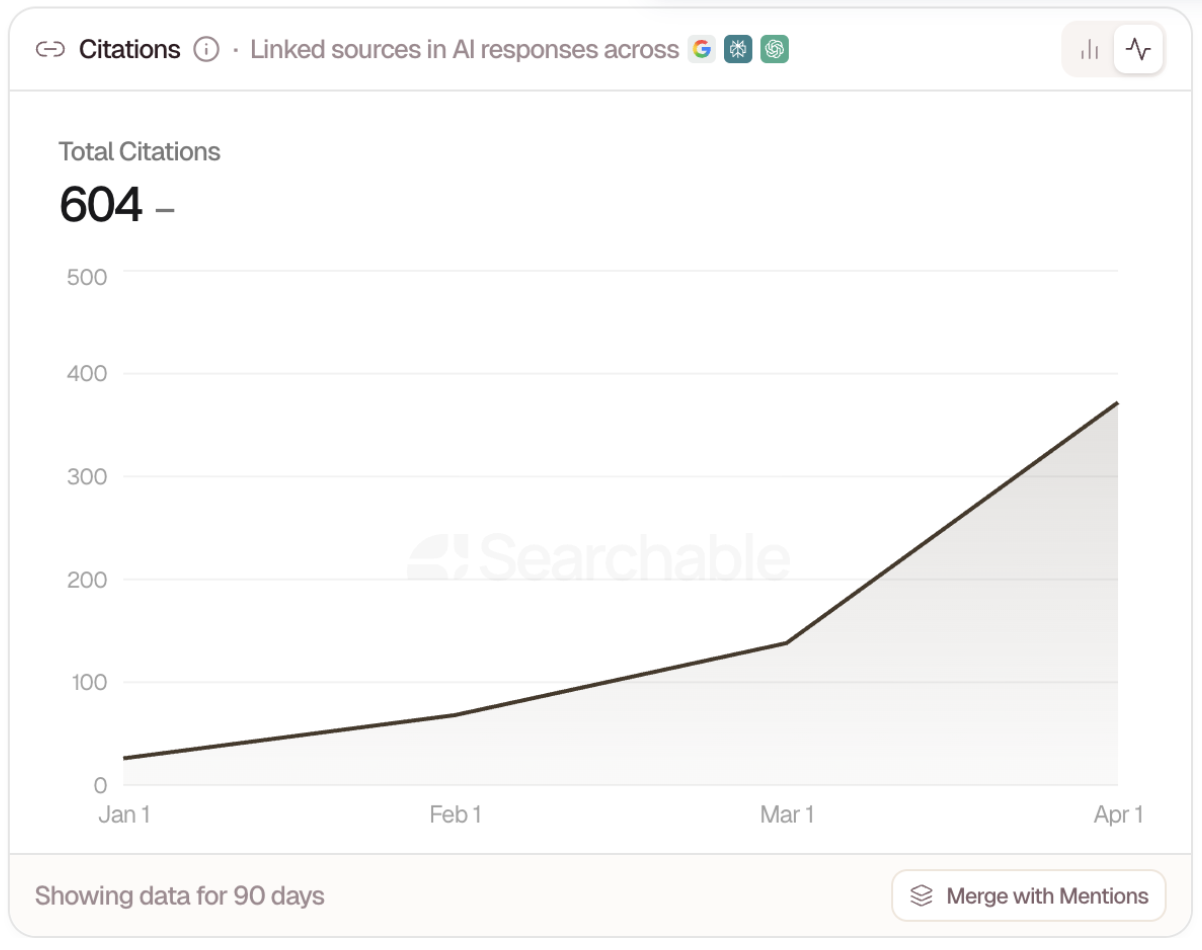Click the 200 y-axis label

pyautogui.click(x=87, y=580)
